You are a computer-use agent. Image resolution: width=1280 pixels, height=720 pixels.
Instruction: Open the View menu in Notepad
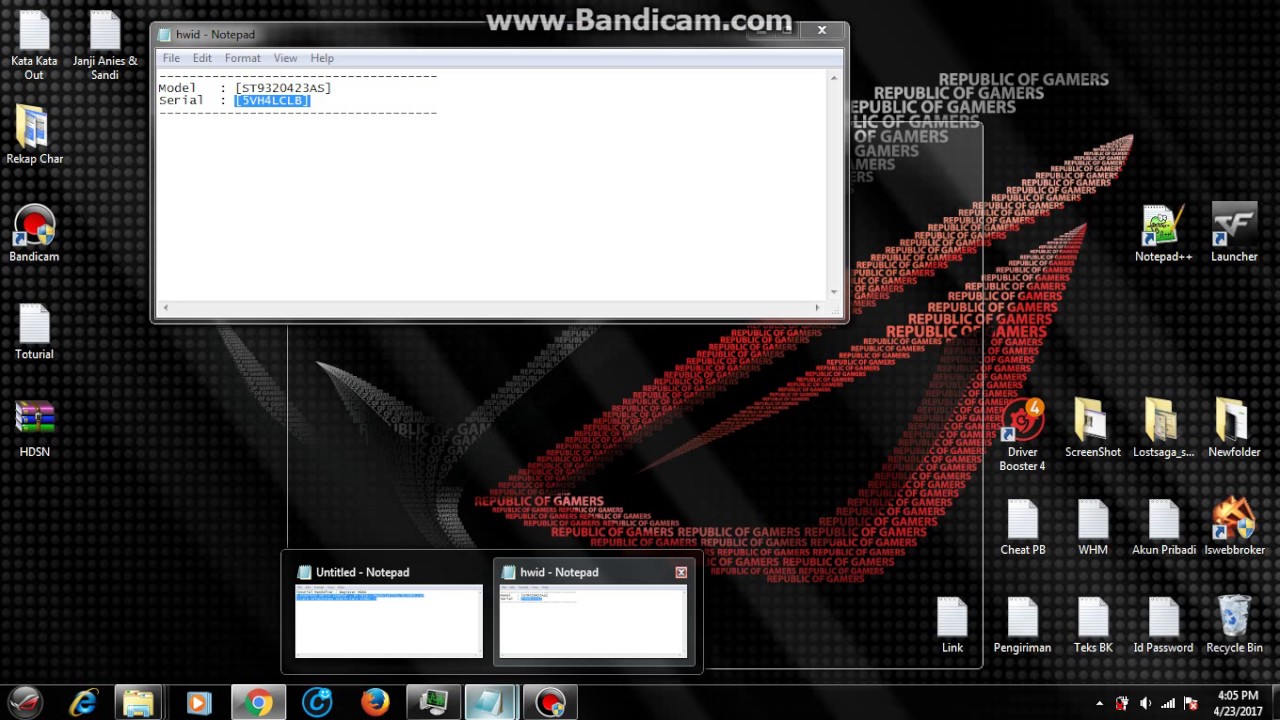[285, 58]
